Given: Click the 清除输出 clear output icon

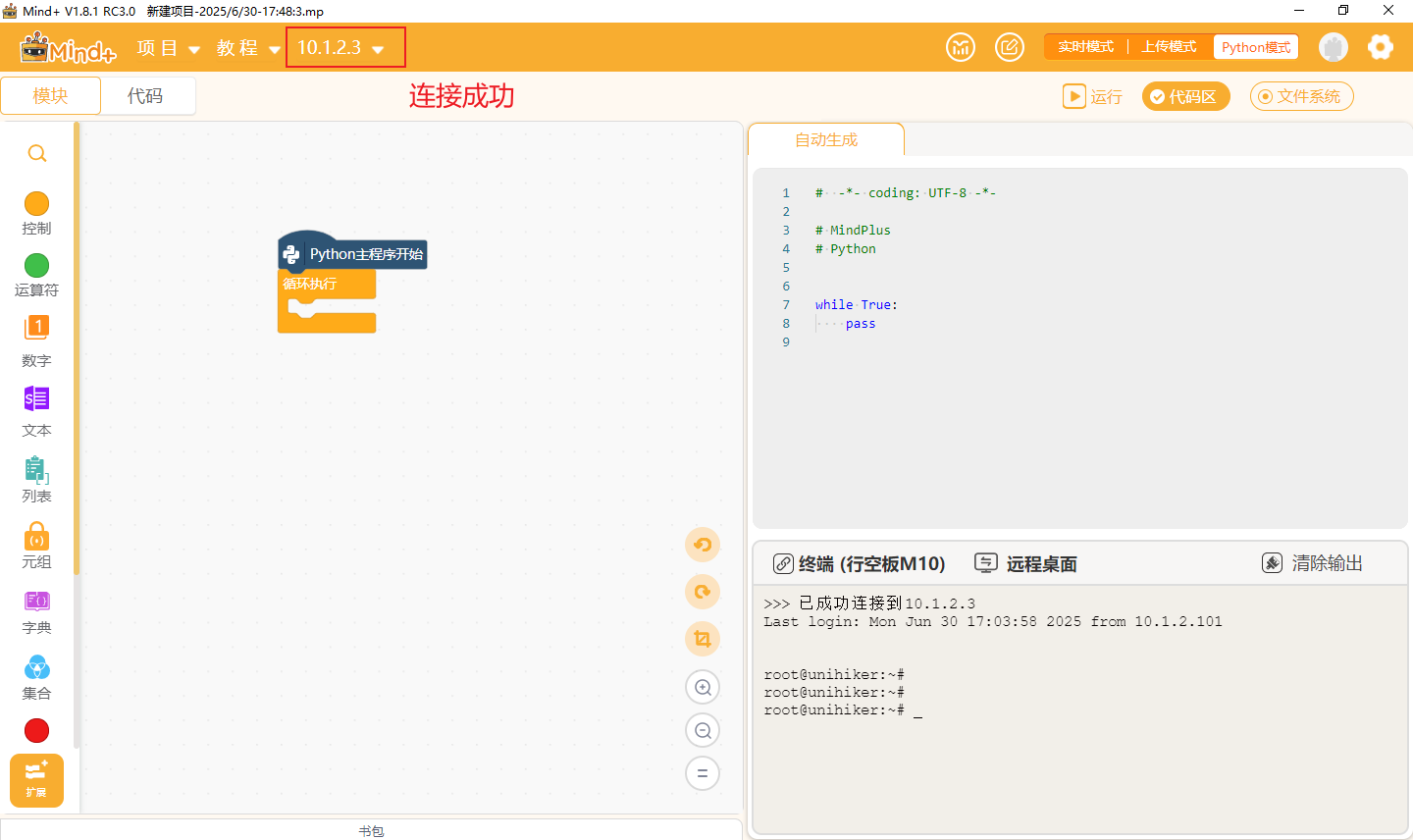Looking at the screenshot, I should point(1272,563).
